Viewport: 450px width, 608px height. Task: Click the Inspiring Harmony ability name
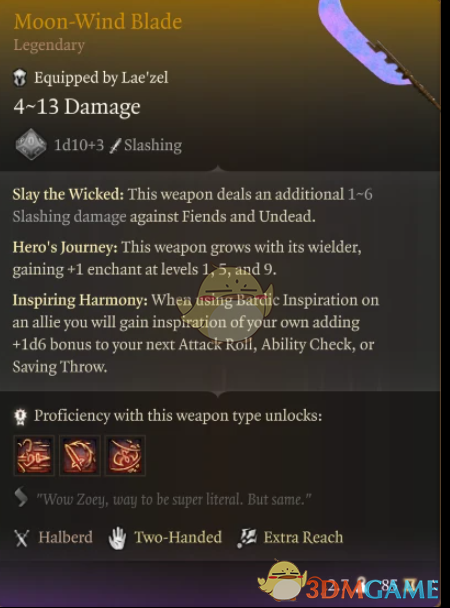tap(80, 300)
